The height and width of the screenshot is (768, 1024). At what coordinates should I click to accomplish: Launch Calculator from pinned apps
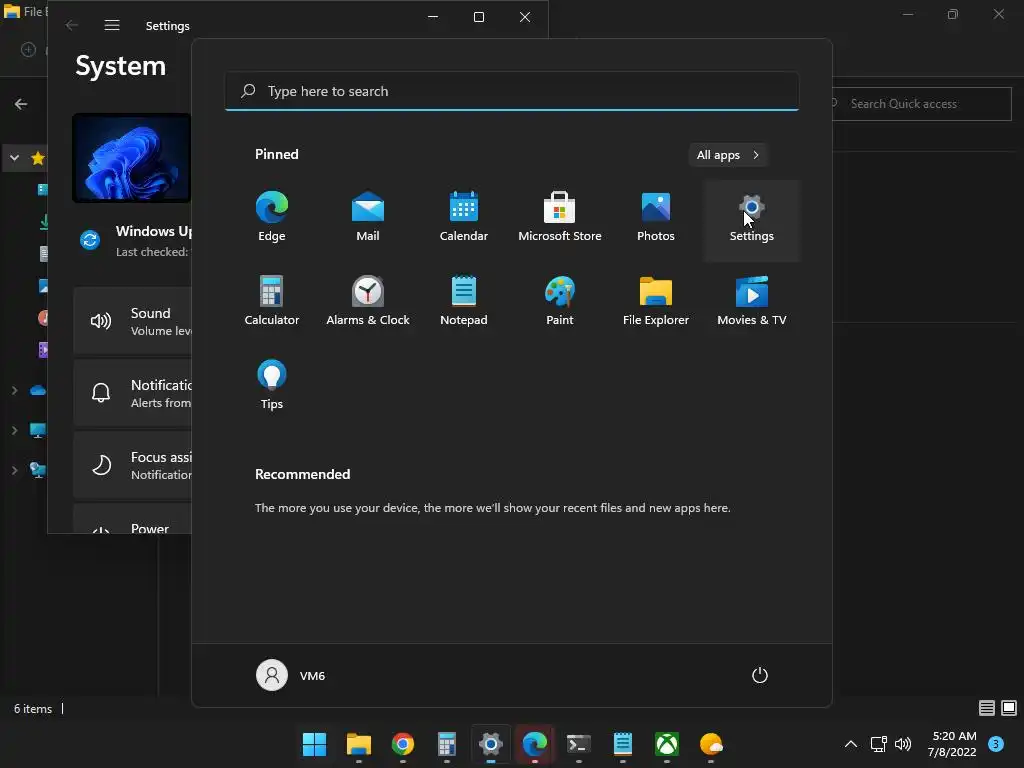[272, 301]
